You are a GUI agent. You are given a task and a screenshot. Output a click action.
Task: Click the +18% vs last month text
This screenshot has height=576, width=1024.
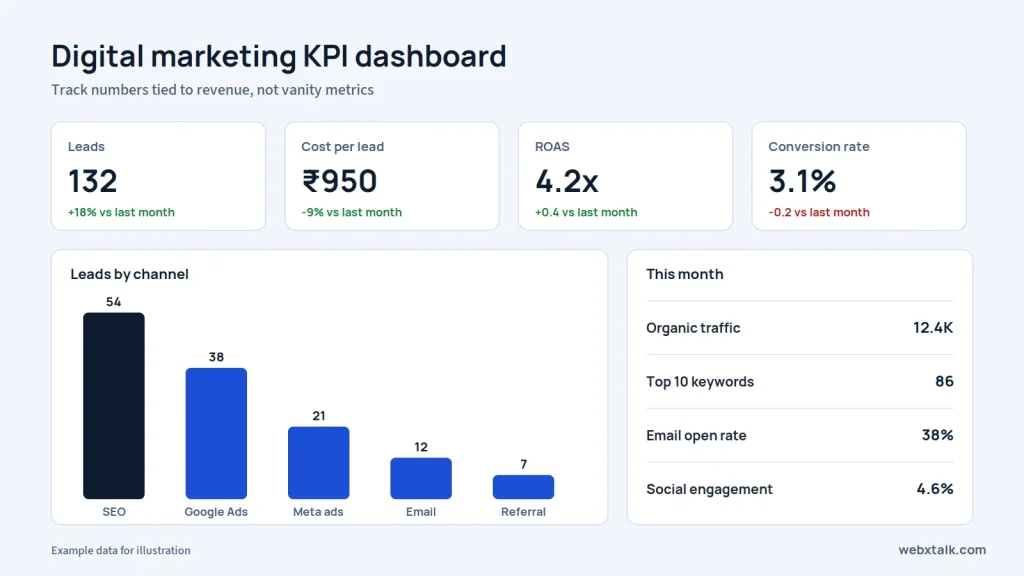(121, 212)
